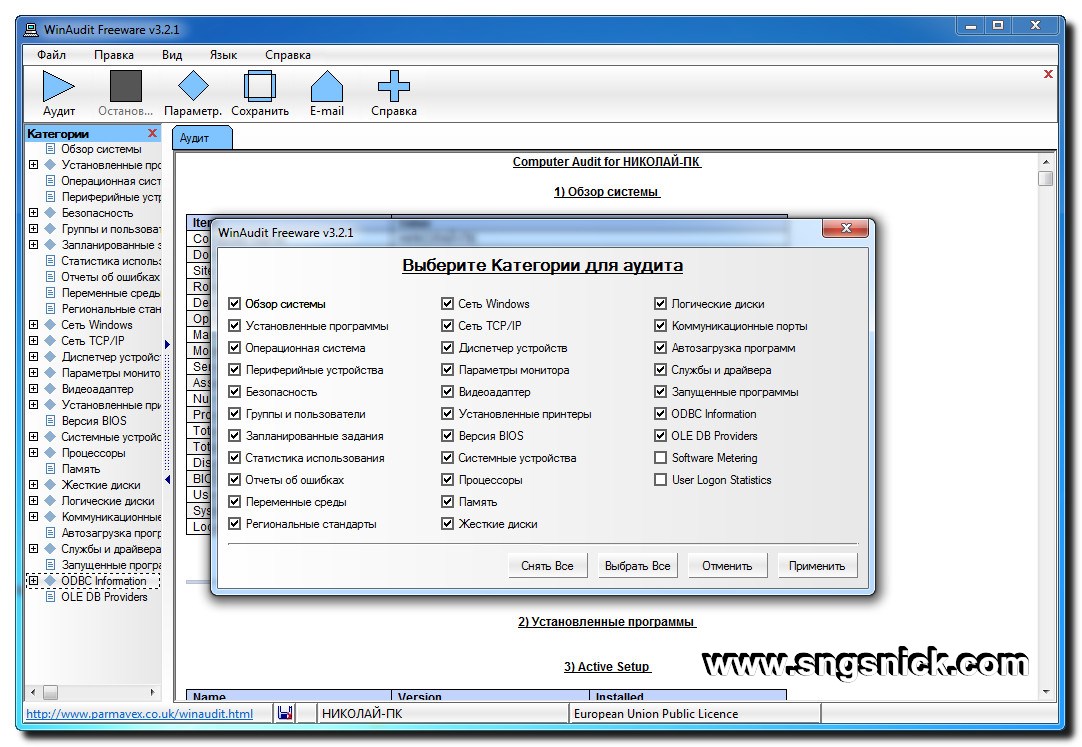
Task: Click the category tree horizontal scrollbar right arrow
Action: coord(153,692)
